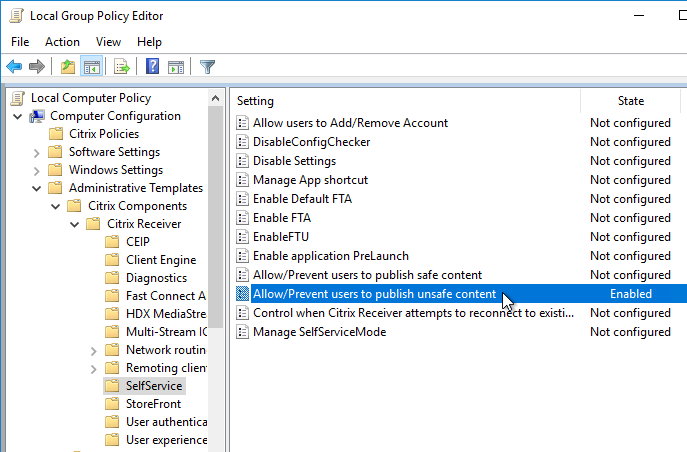Expand the Network routing node
This screenshot has height=452, width=687.
[93, 350]
